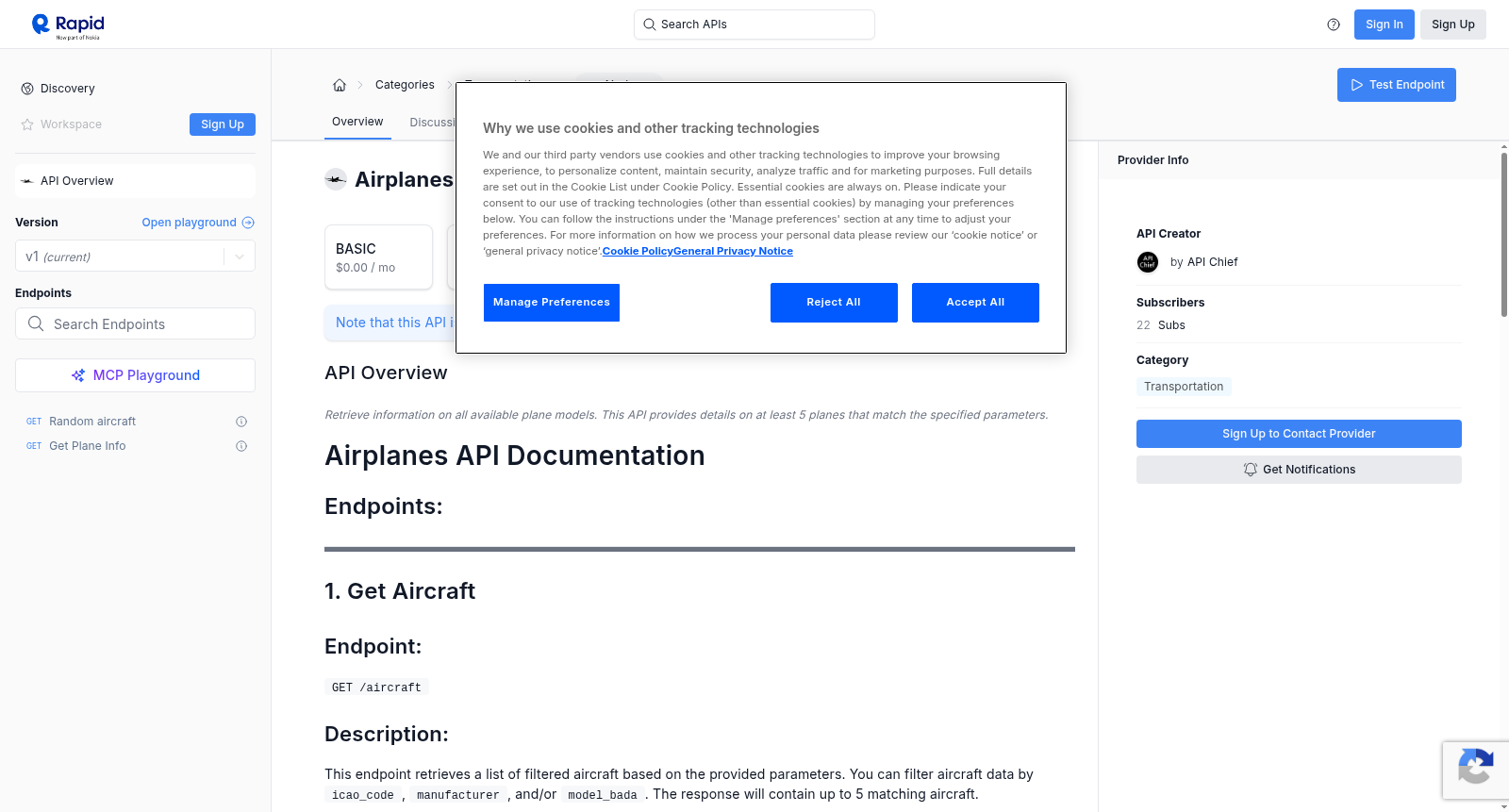Viewport: 1509px width, 812px height.
Task: Click the '22 Subs' subscriber count
Action: [x=1160, y=325]
